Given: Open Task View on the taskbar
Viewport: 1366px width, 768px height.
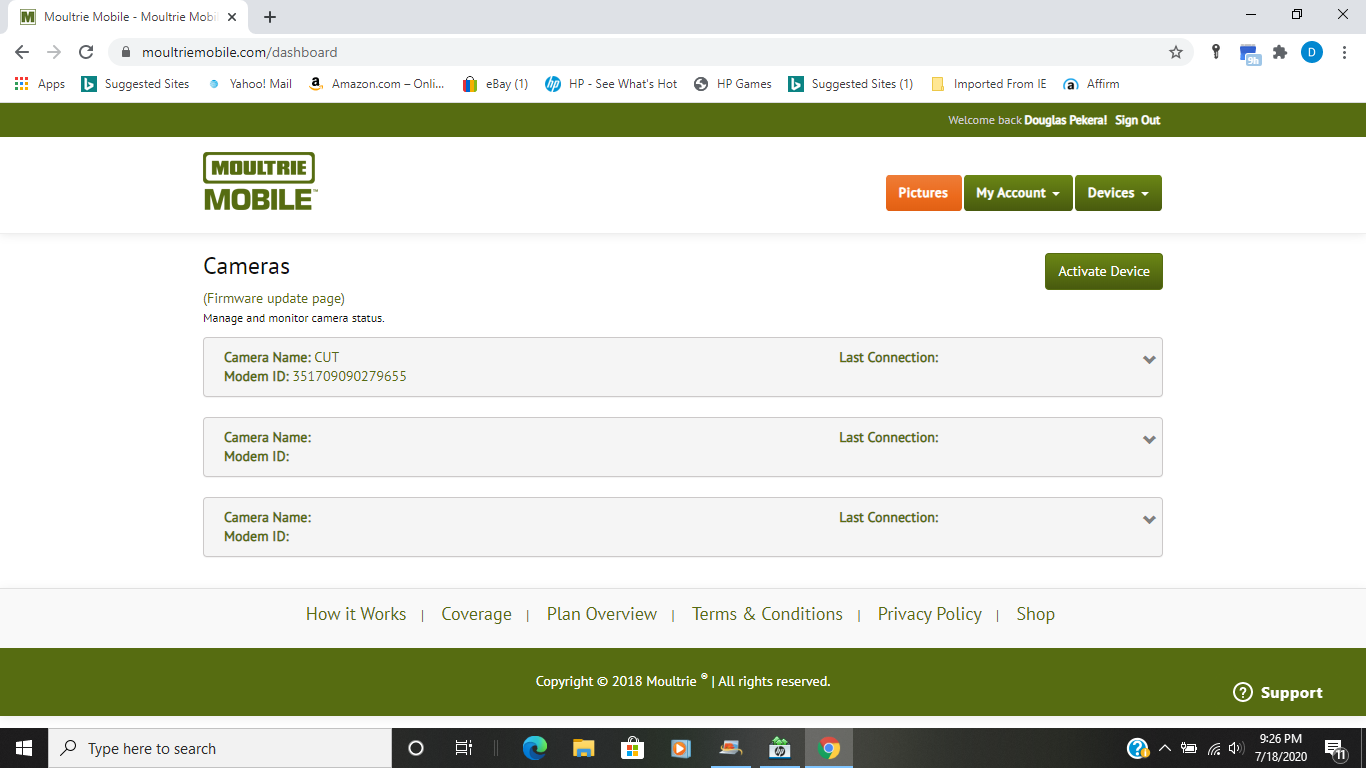Looking at the screenshot, I should pyautogui.click(x=464, y=748).
